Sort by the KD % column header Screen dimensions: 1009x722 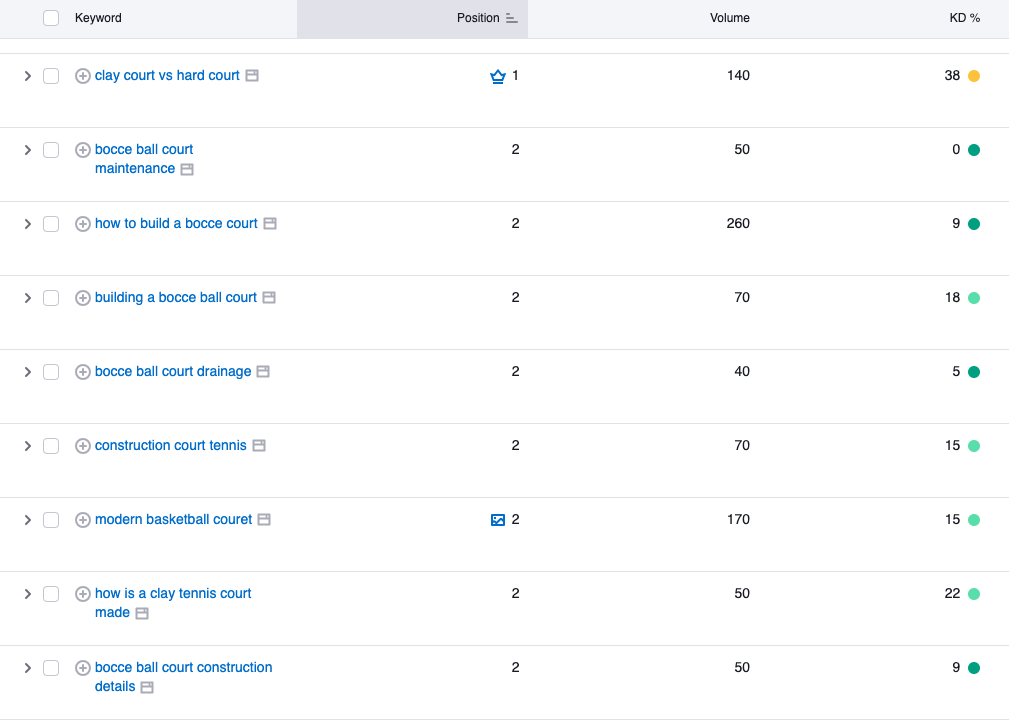(x=964, y=18)
